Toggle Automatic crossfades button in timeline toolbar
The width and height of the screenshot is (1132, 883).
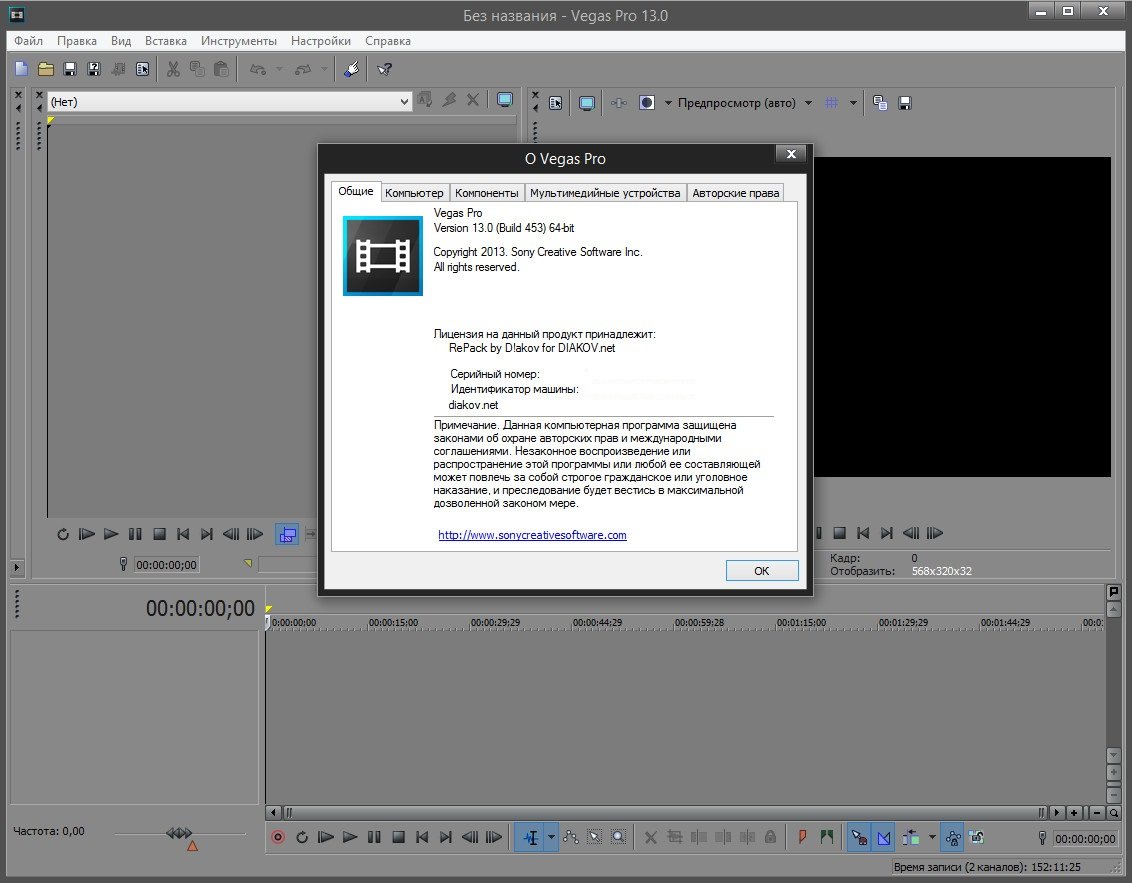pos(884,837)
